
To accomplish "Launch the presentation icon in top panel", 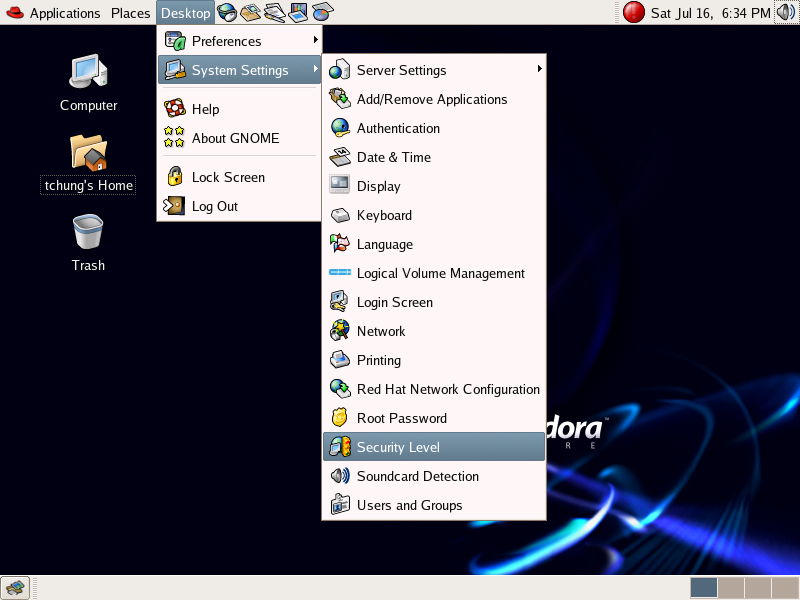I will coord(298,12).
